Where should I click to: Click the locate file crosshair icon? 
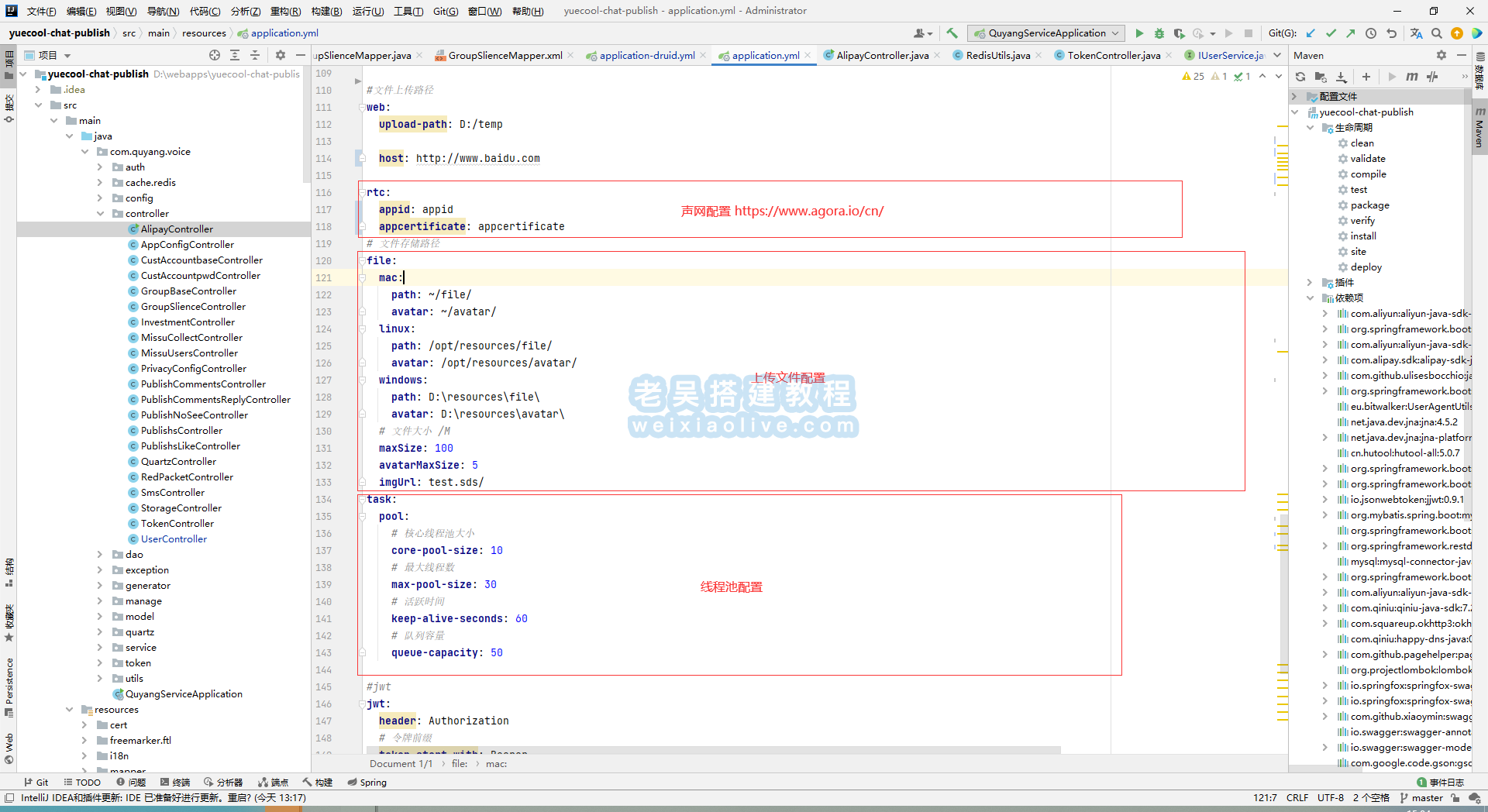tap(215, 55)
